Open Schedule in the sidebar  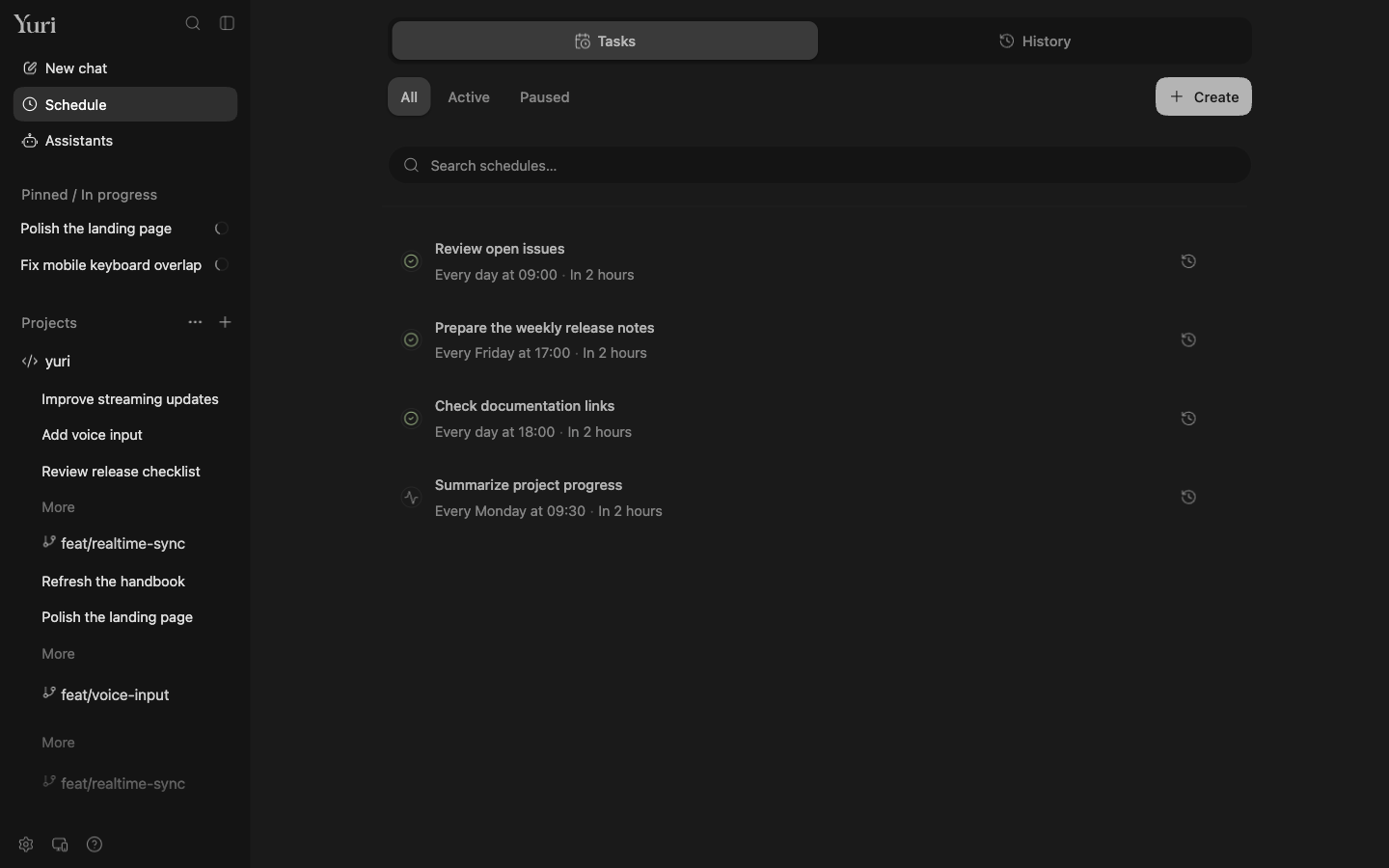click(125, 104)
